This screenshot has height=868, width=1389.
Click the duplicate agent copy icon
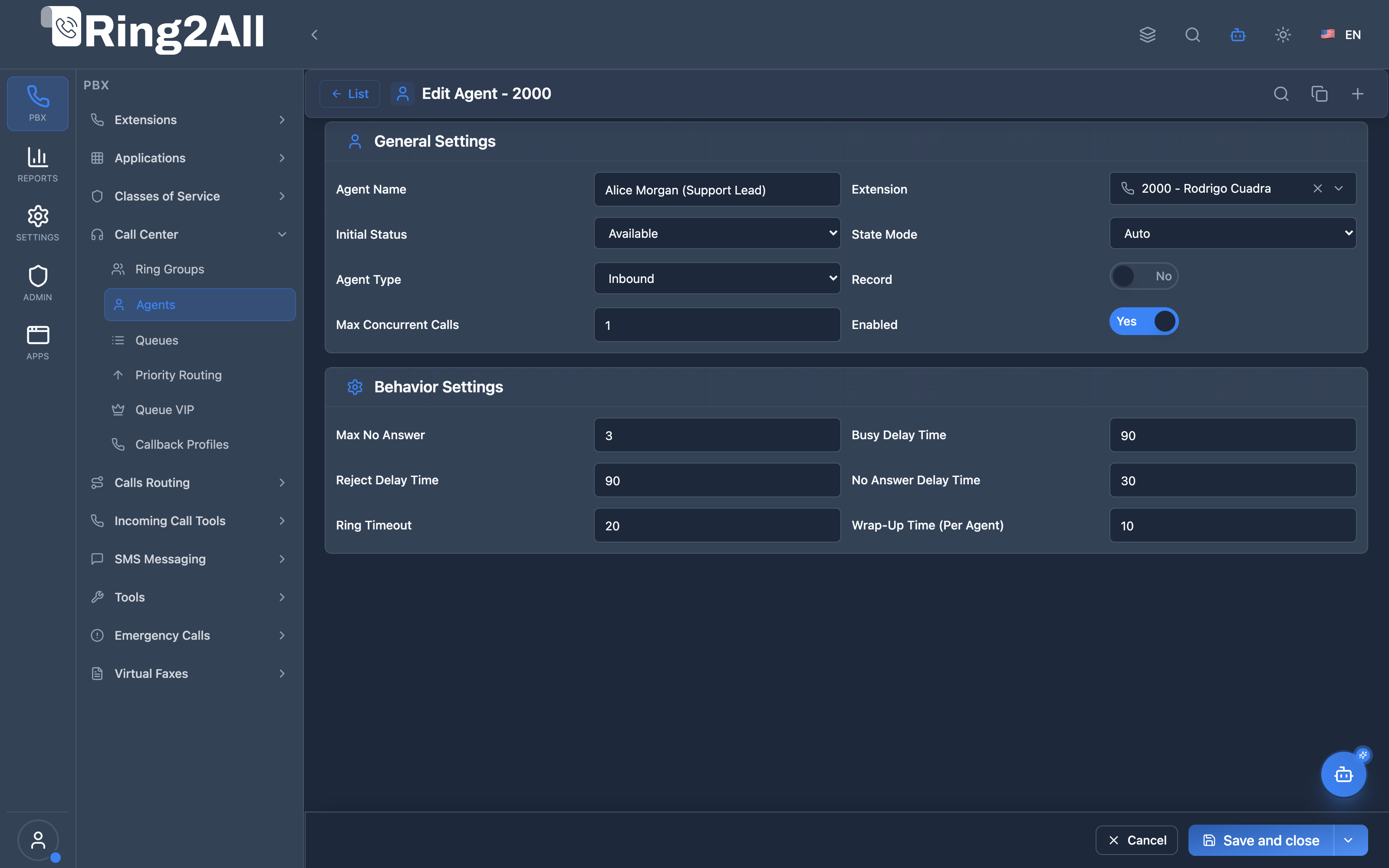pyautogui.click(x=1319, y=94)
